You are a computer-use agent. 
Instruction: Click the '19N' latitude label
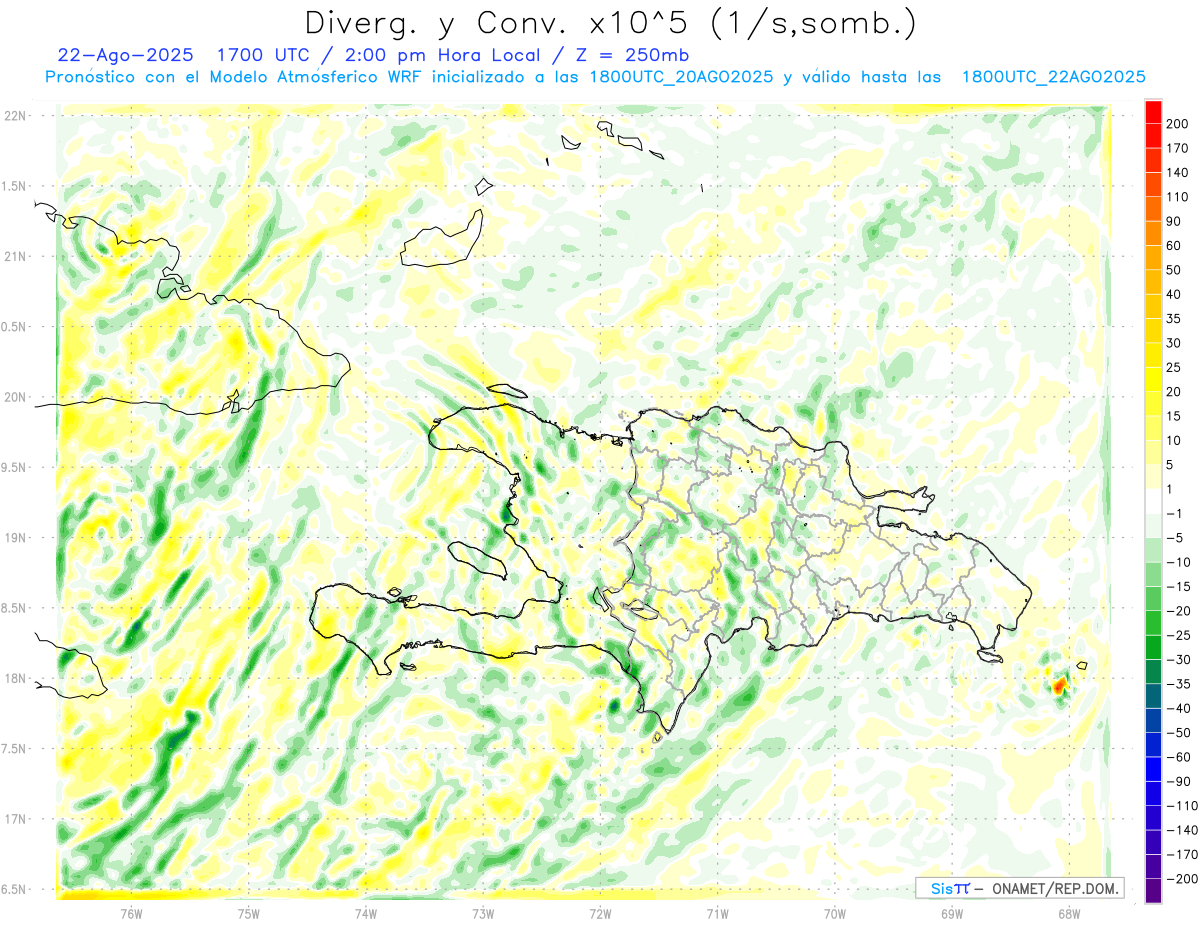click(x=15, y=538)
